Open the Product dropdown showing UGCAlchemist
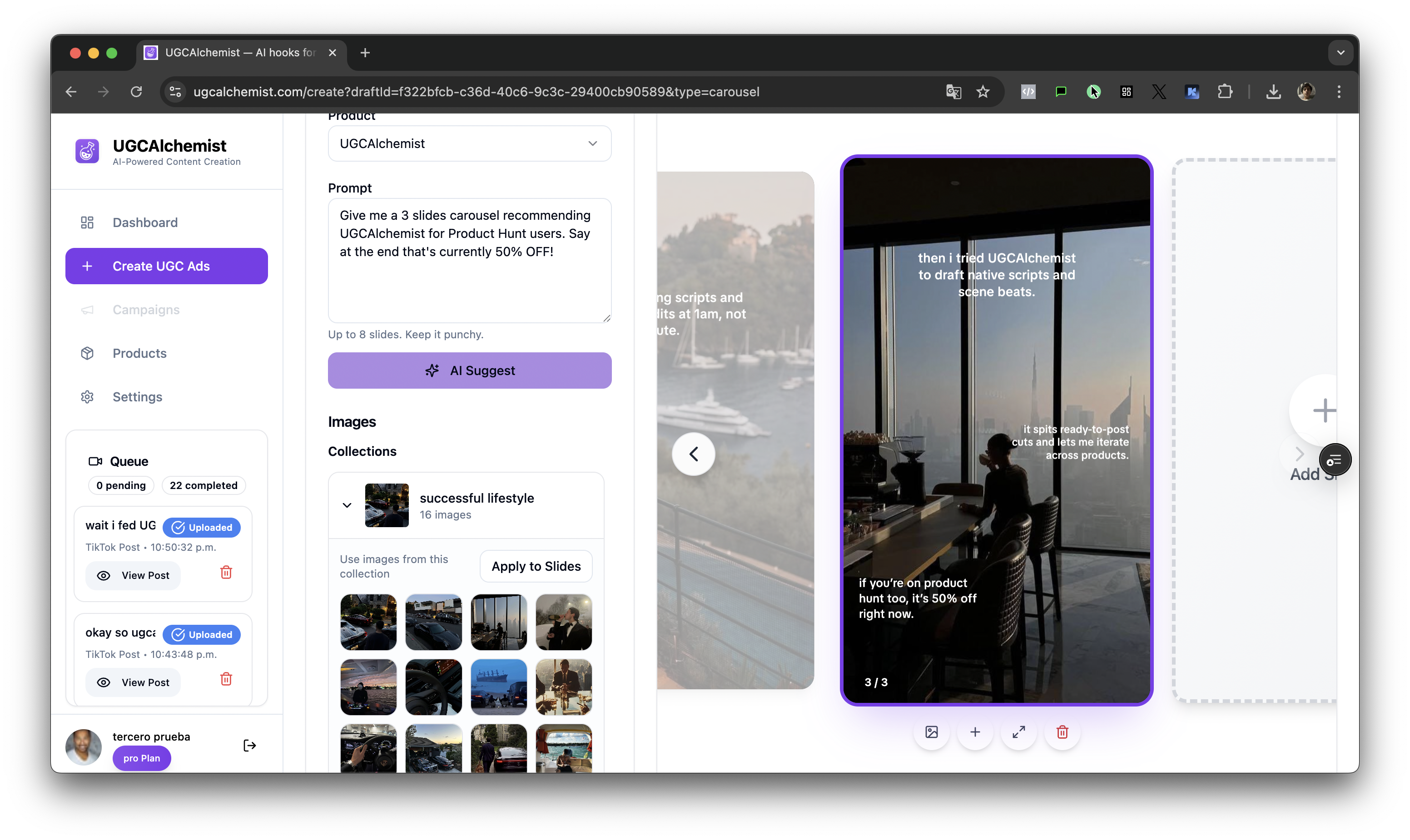 pos(469,144)
